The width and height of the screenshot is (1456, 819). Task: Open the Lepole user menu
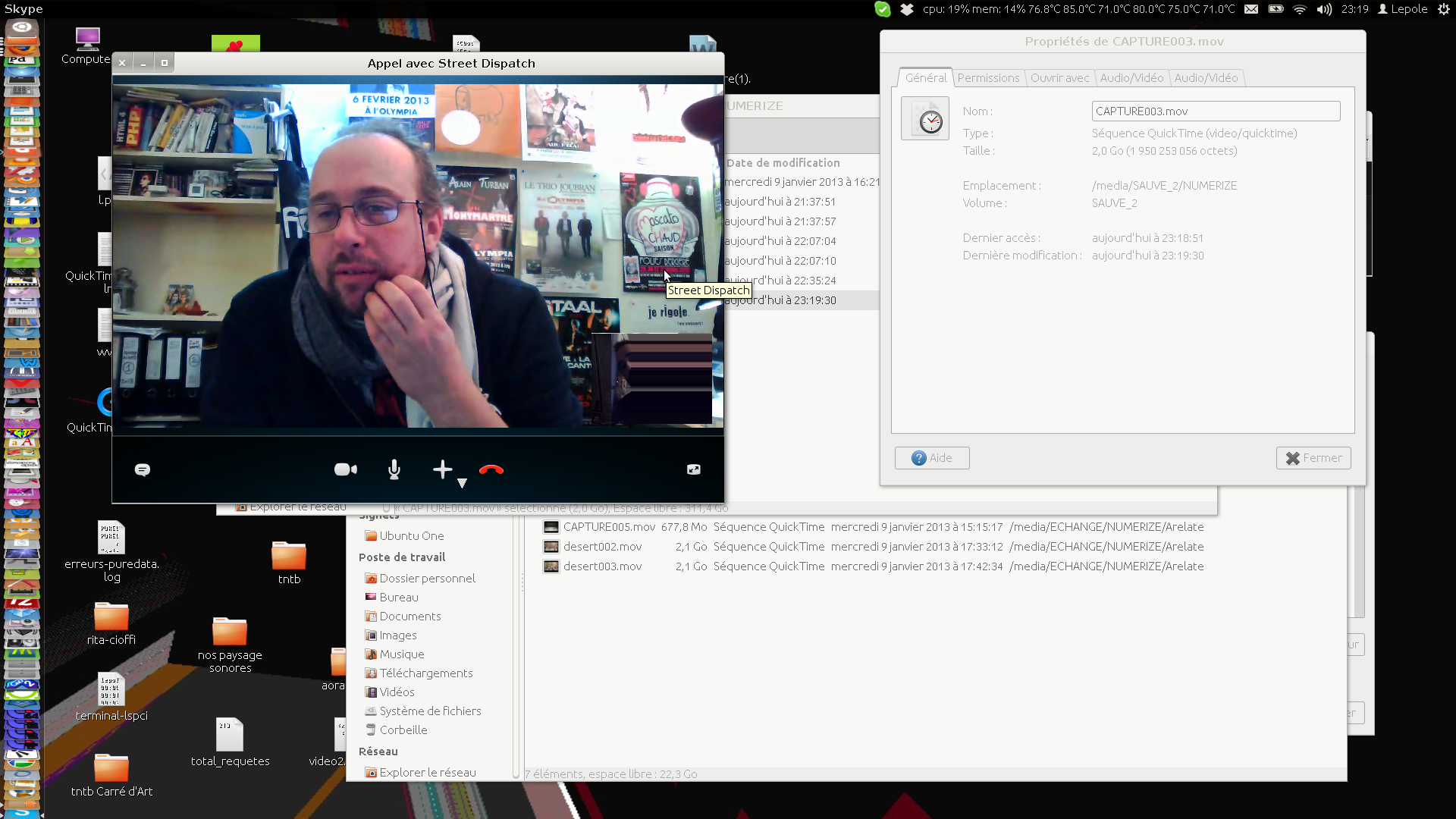(x=1403, y=9)
